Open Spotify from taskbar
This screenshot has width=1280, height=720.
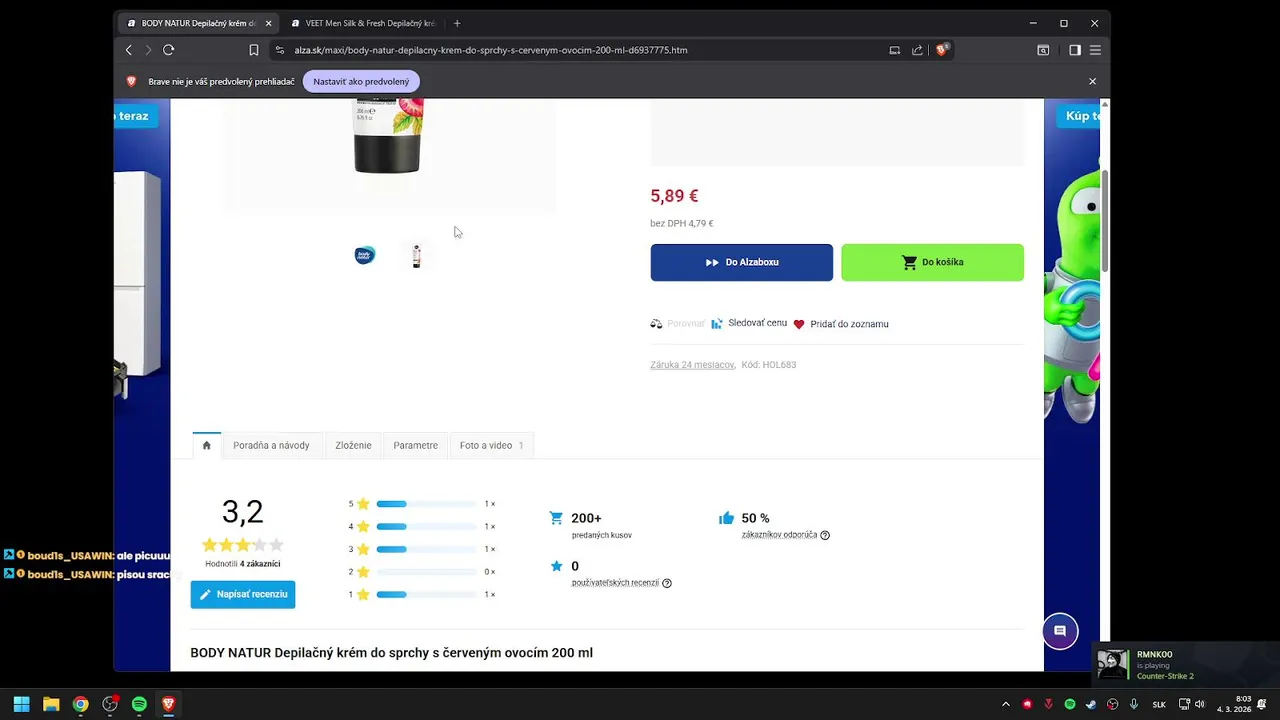tap(139, 704)
